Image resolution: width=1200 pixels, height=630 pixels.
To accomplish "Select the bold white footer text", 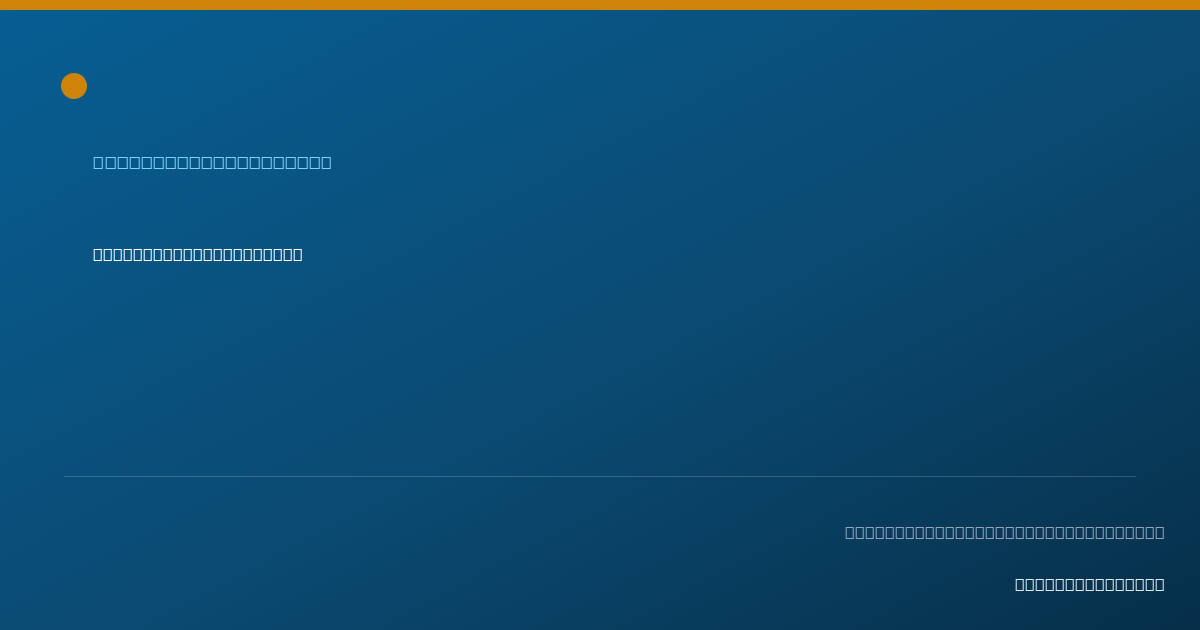I will (1090, 584).
